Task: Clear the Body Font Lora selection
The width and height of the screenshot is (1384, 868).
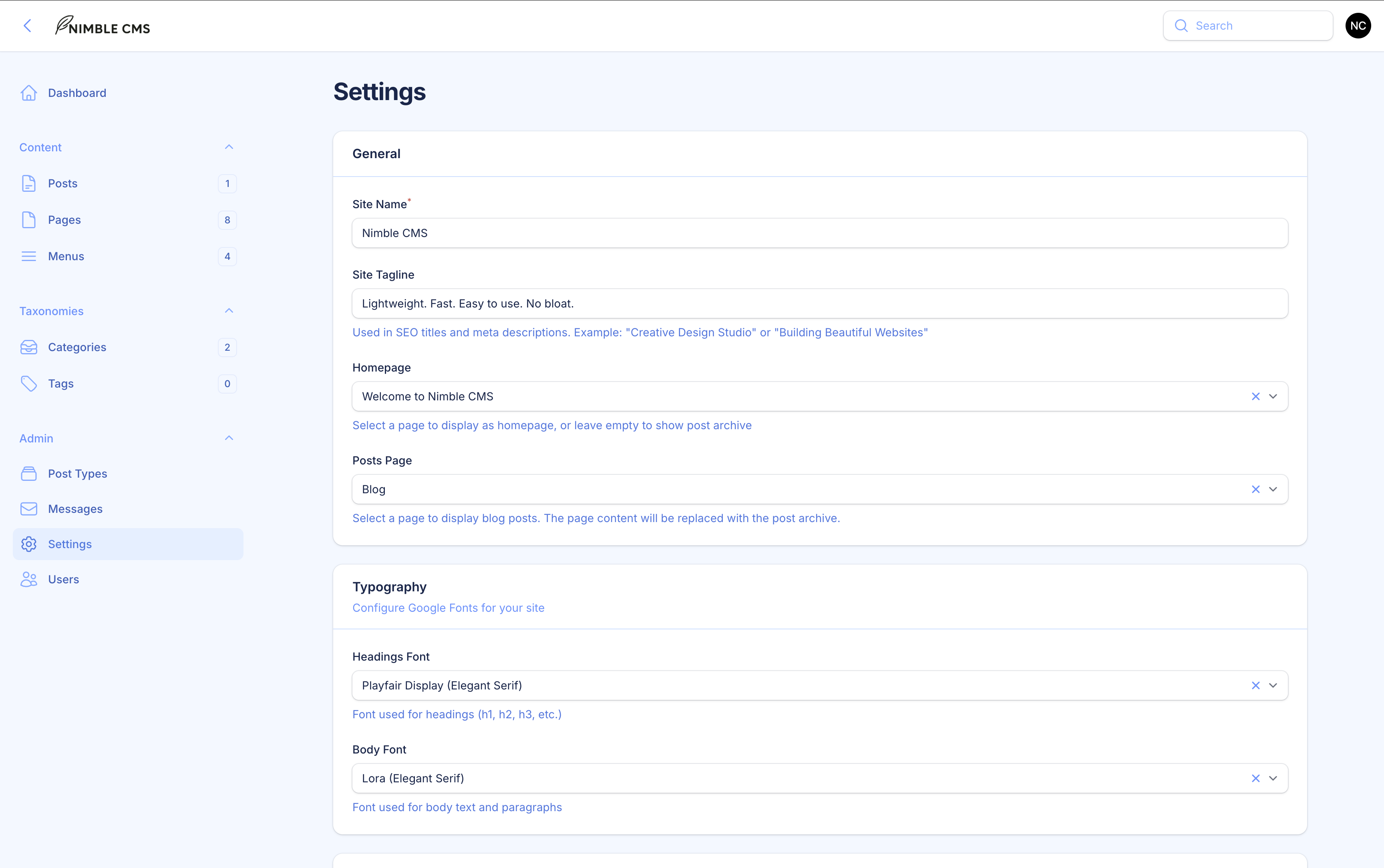Action: coord(1255,778)
